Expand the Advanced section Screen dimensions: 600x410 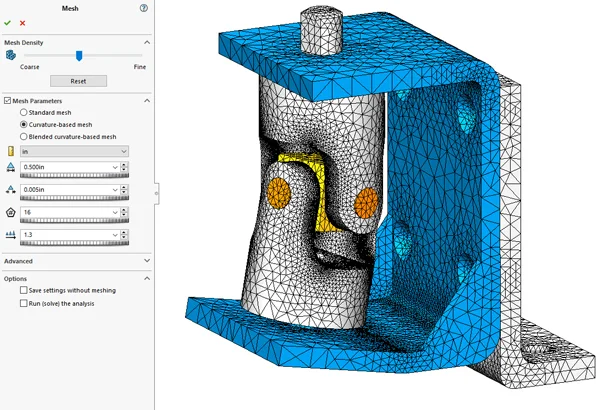click(x=147, y=261)
